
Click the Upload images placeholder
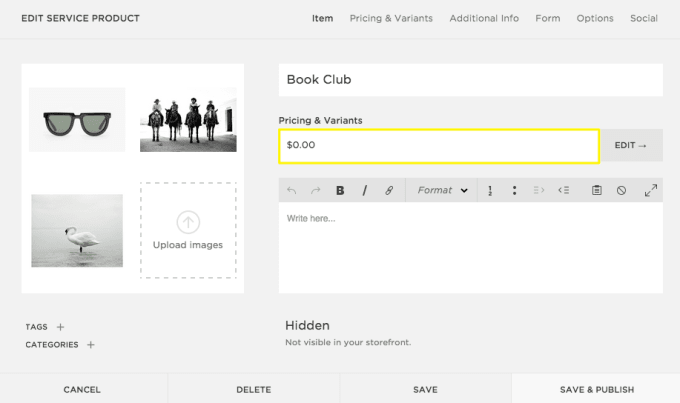pos(188,230)
